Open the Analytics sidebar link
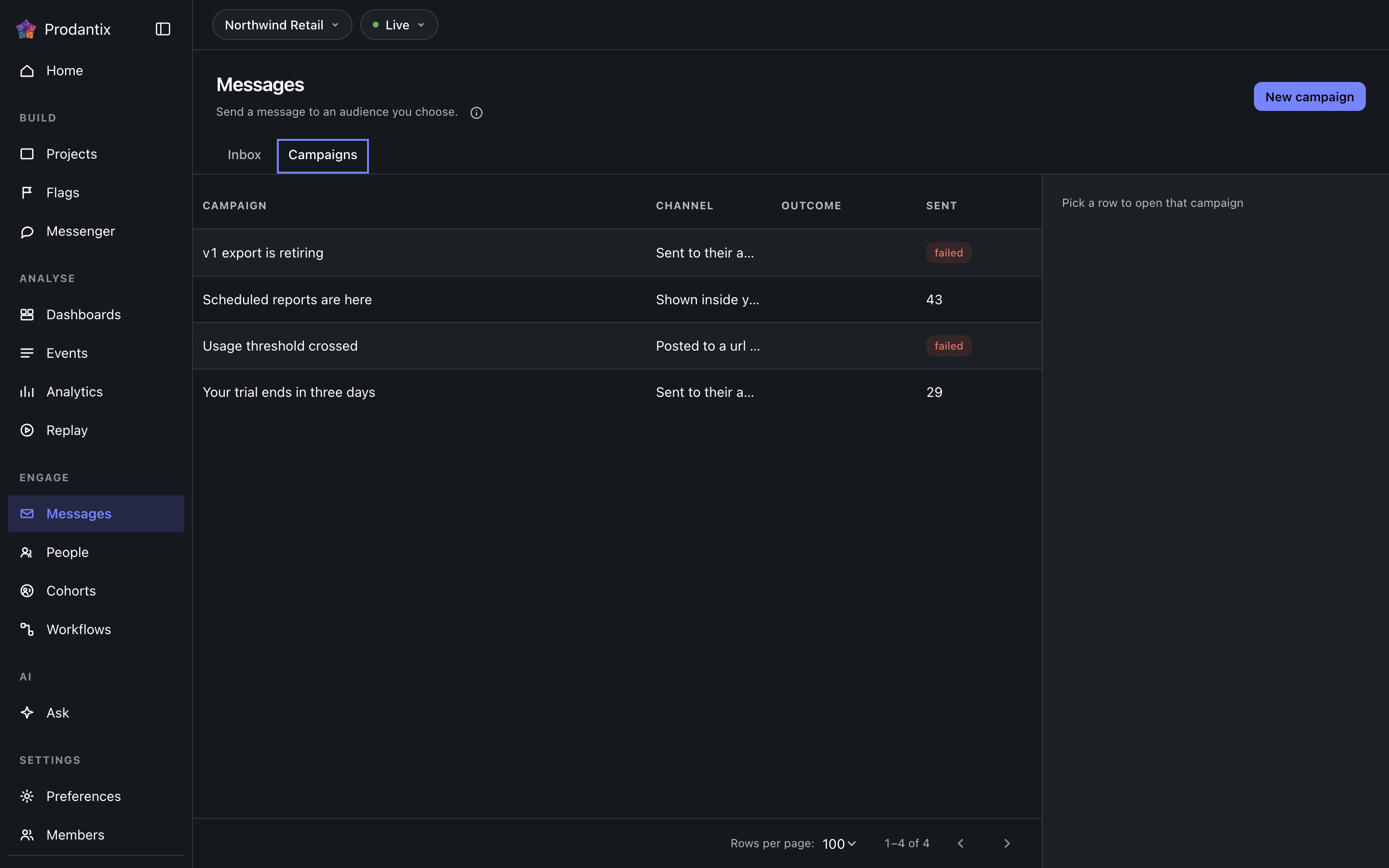 [96, 392]
